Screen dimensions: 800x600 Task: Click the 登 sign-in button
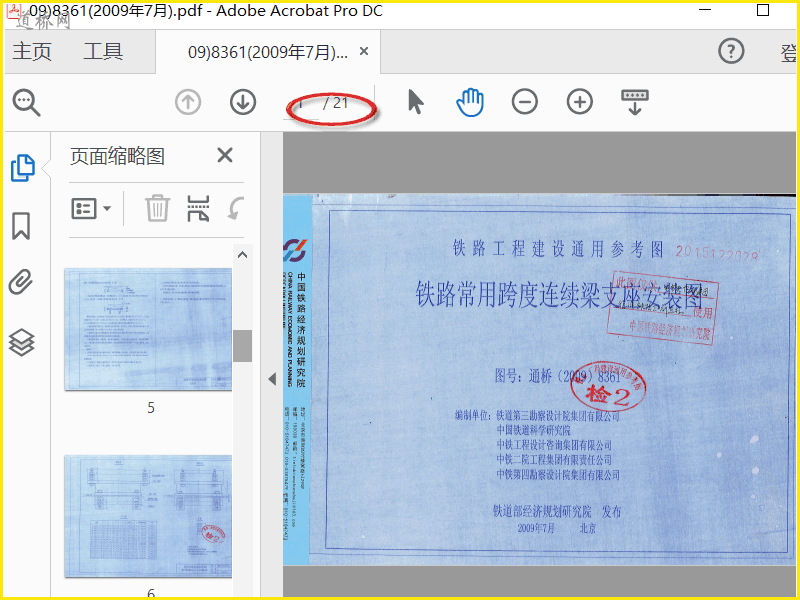(789, 52)
